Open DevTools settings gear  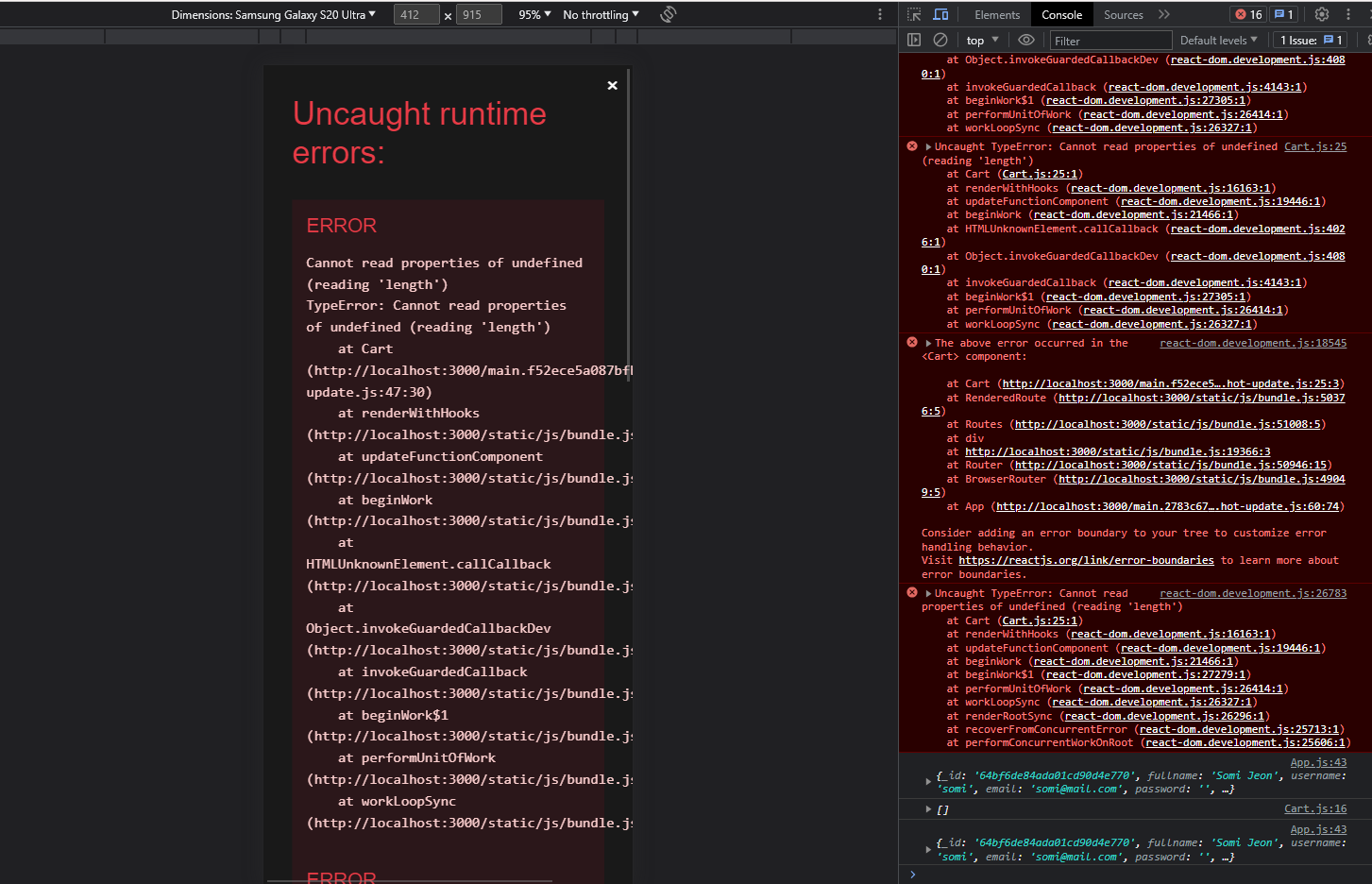click(x=1322, y=14)
